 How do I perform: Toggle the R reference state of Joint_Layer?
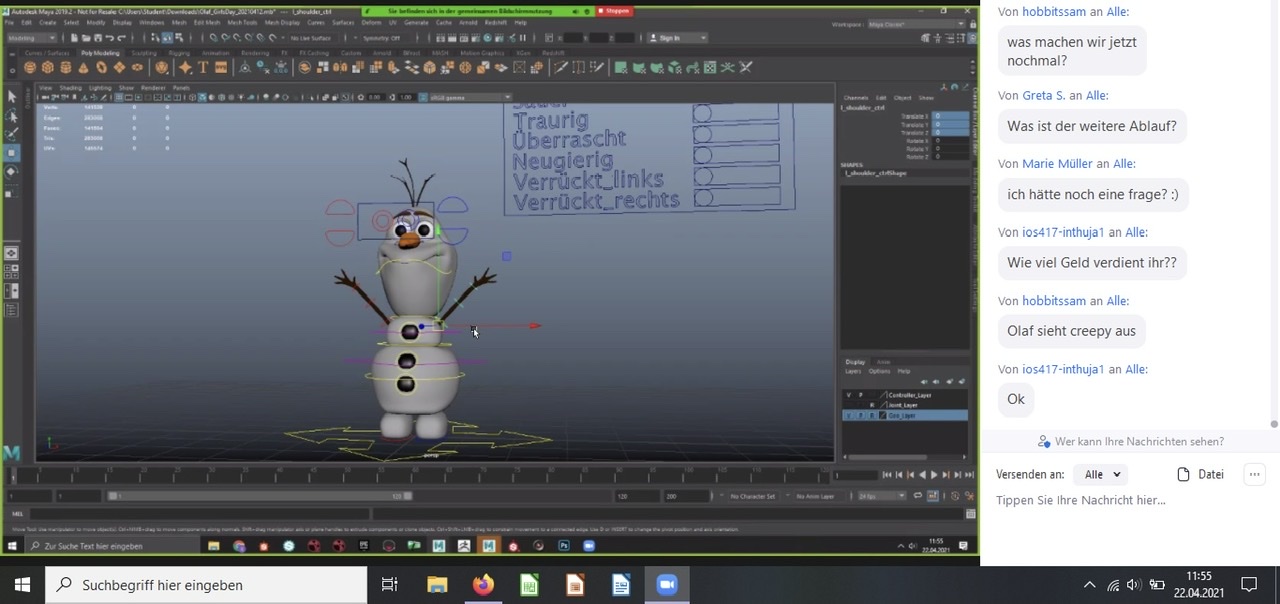coord(872,405)
